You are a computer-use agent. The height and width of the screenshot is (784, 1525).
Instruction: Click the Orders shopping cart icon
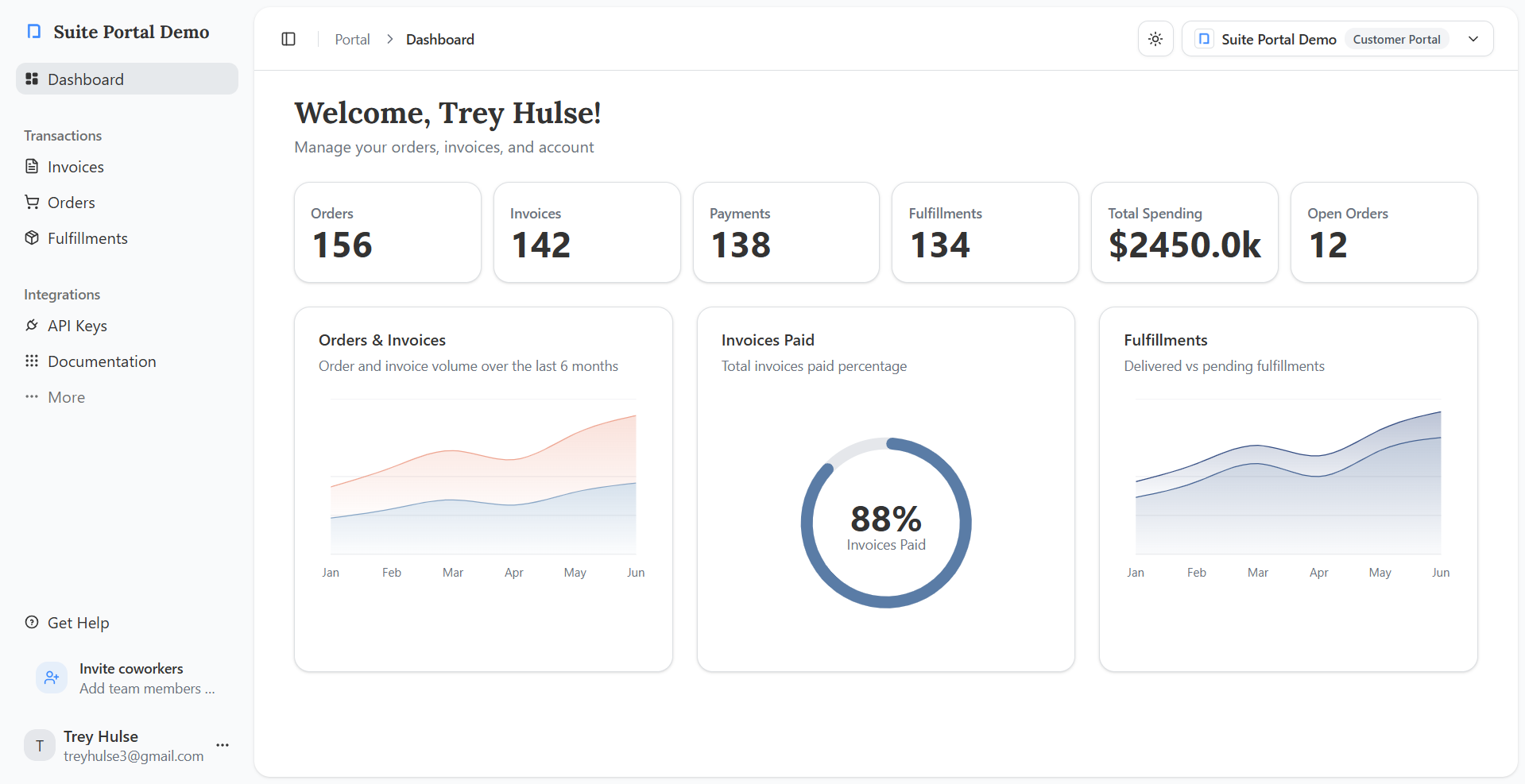click(32, 202)
